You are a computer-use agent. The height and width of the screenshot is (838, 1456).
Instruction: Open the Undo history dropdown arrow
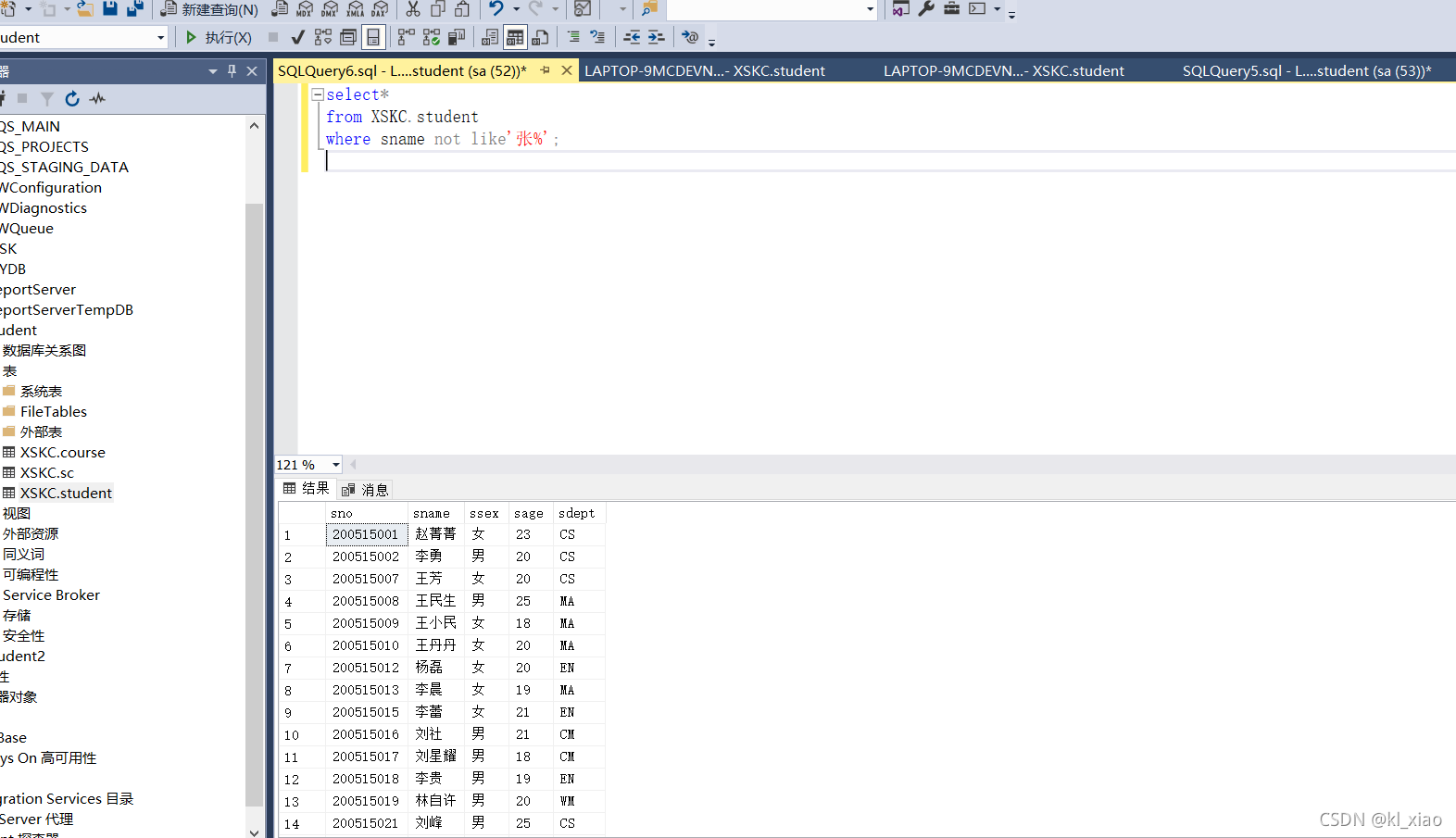coord(516,9)
